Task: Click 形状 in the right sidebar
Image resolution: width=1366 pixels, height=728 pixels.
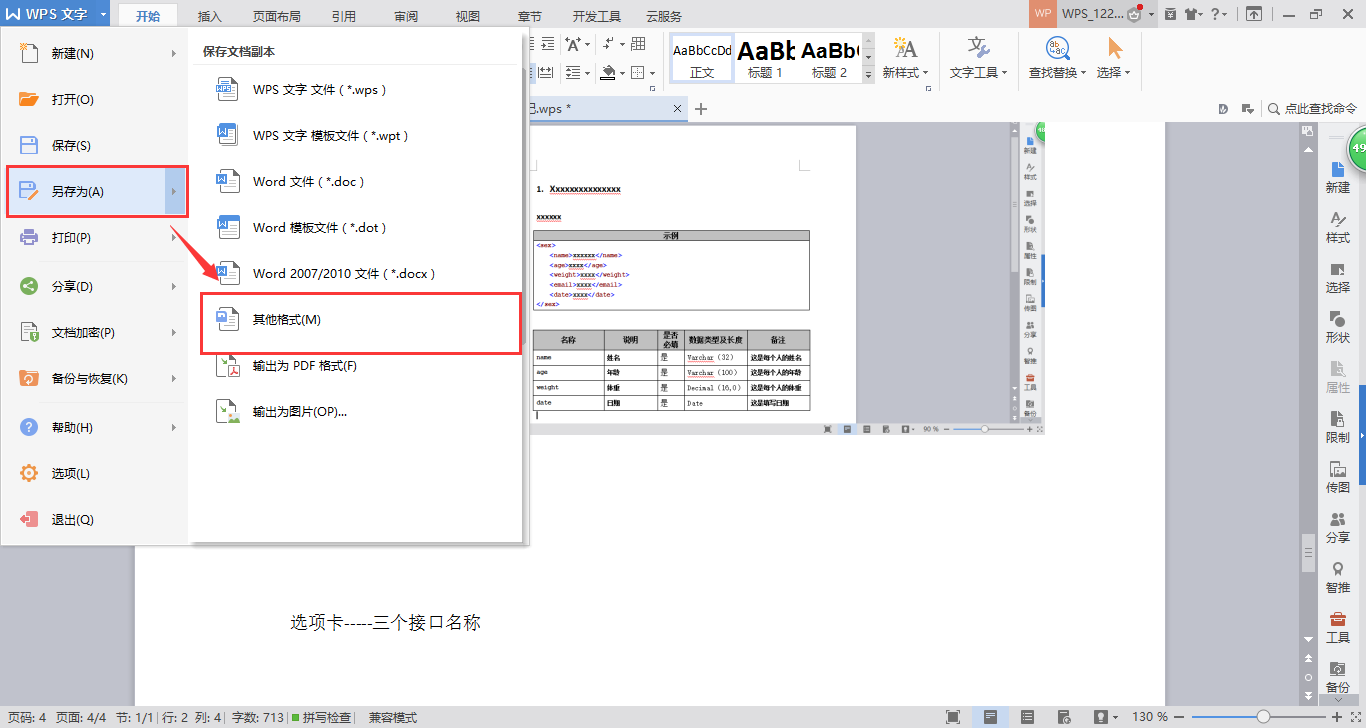Action: pyautogui.click(x=1338, y=327)
